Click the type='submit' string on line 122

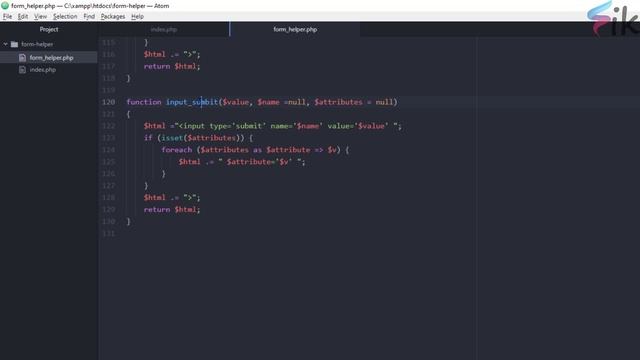point(238,126)
